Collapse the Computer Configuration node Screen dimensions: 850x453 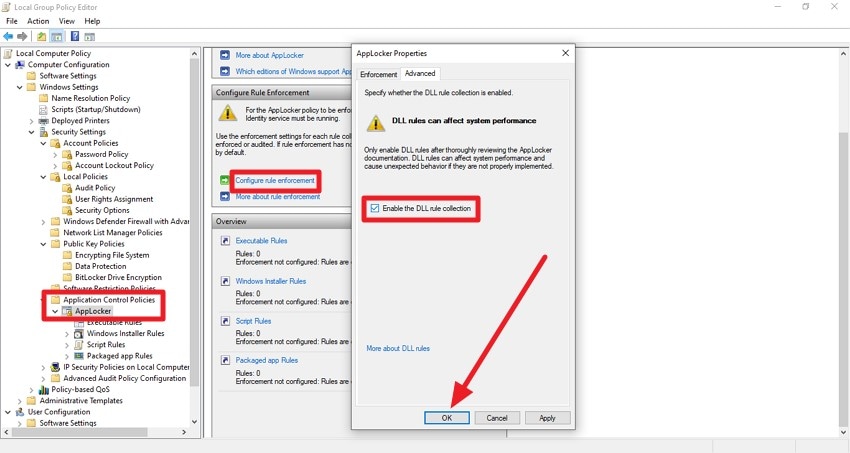[x=8, y=64]
